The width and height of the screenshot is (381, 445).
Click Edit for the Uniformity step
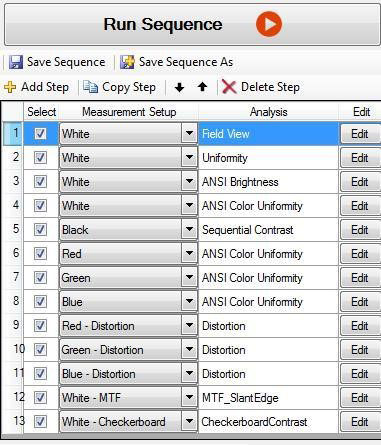coord(360,158)
